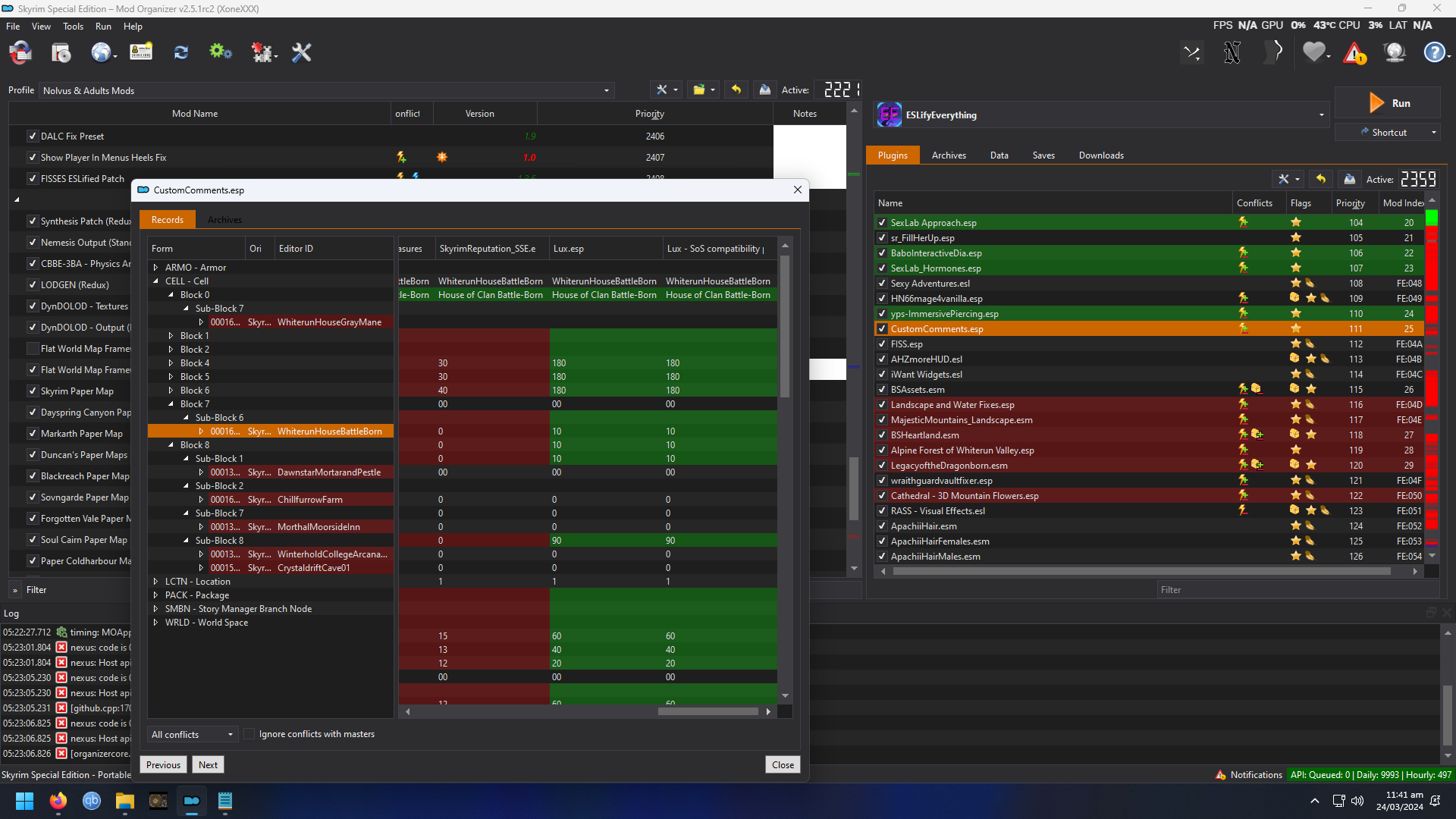
Task: Switch to Archives tab in CustomComments dialog
Action: click(x=224, y=220)
